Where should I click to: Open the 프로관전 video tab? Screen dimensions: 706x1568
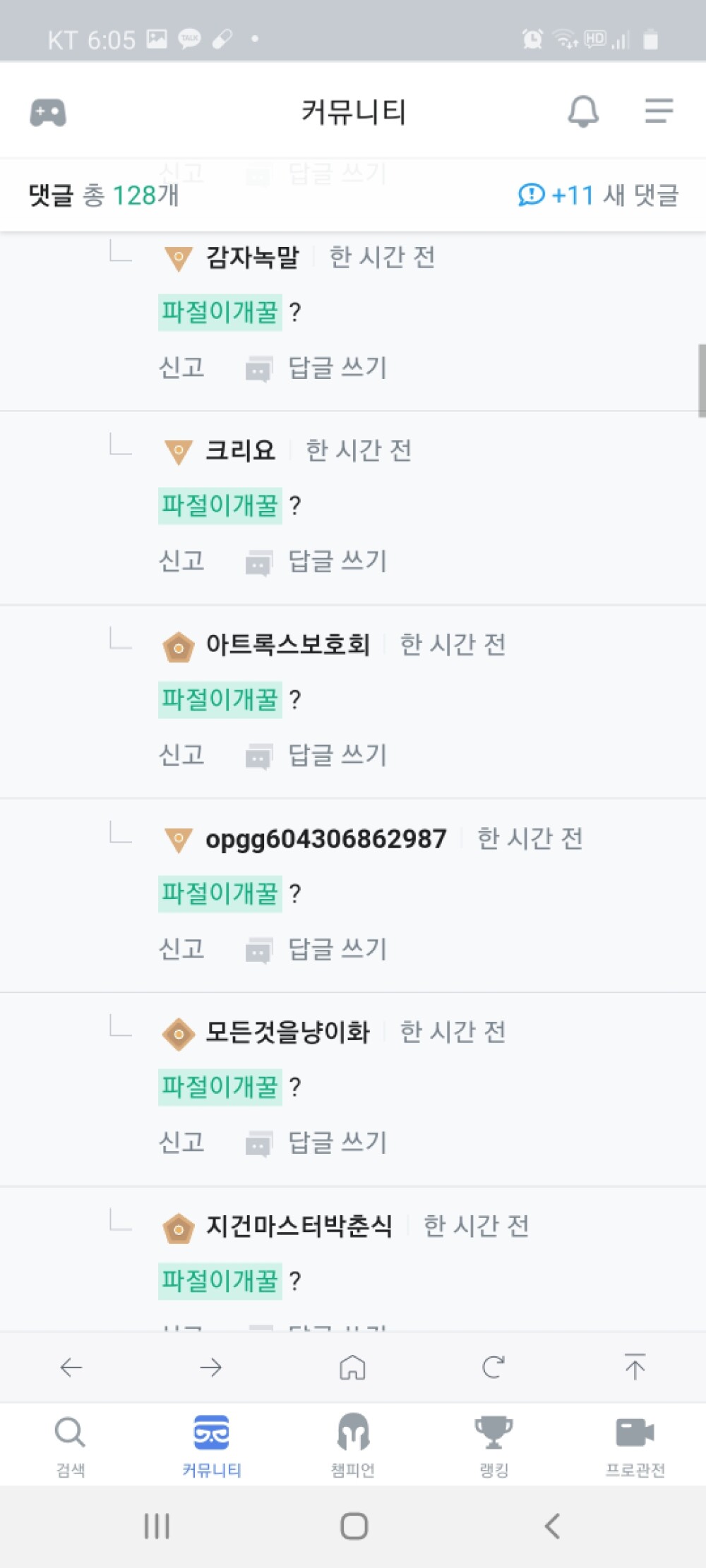click(x=635, y=1445)
